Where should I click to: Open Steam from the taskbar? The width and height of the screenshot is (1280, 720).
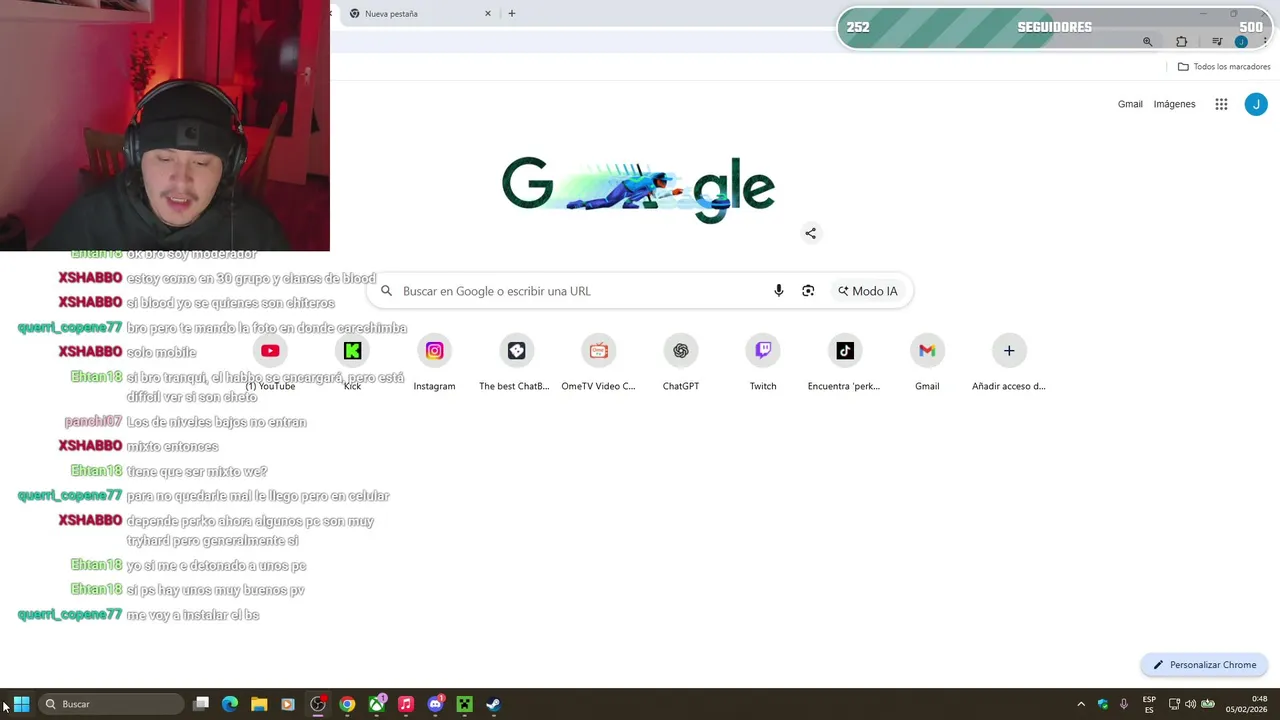click(x=493, y=704)
